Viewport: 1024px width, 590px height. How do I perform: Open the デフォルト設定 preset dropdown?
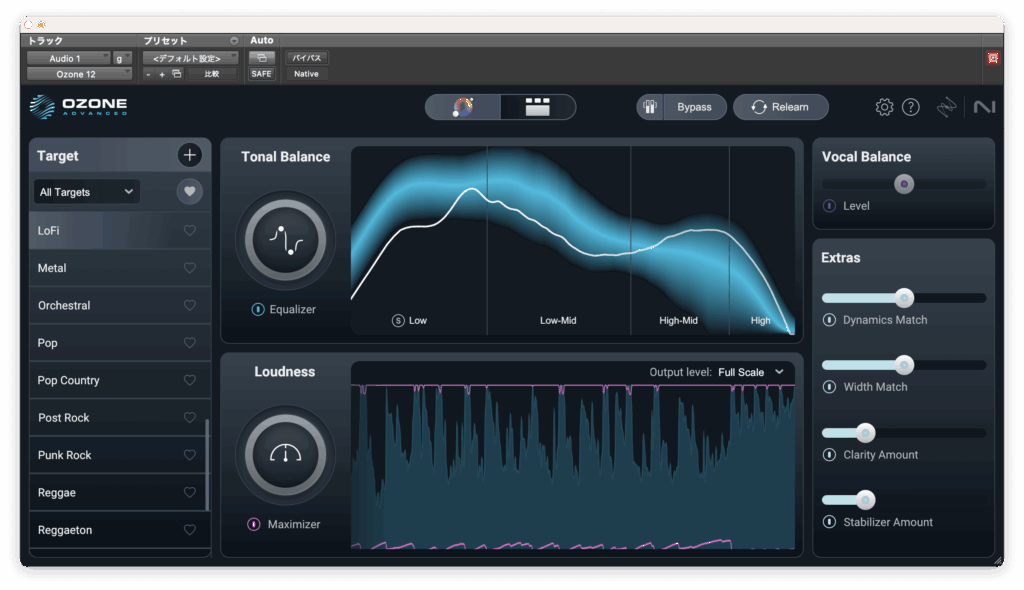pyautogui.click(x=190, y=58)
